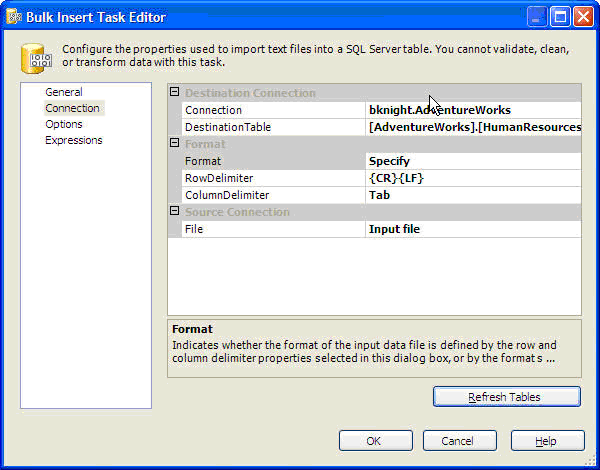This screenshot has width=600, height=470.
Task: Confirm with the OK button
Action: pos(375,441)
